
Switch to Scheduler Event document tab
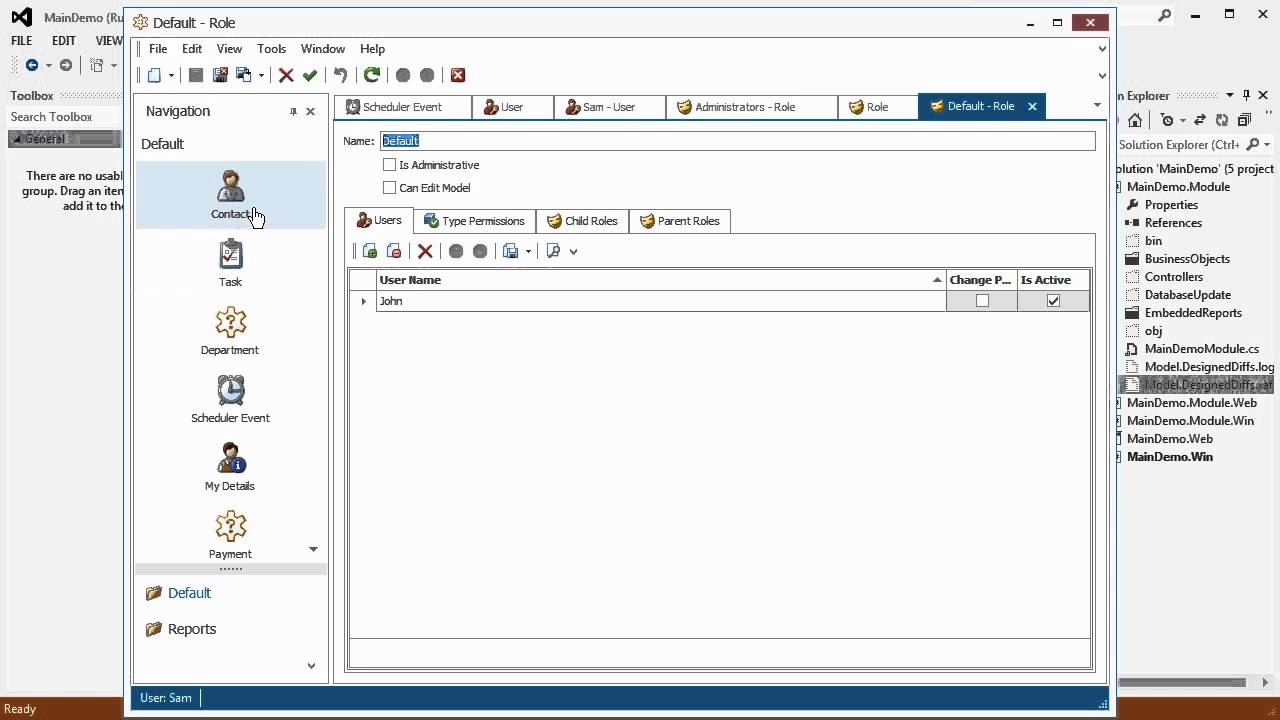pyautogui.click(x=402, y=107)
